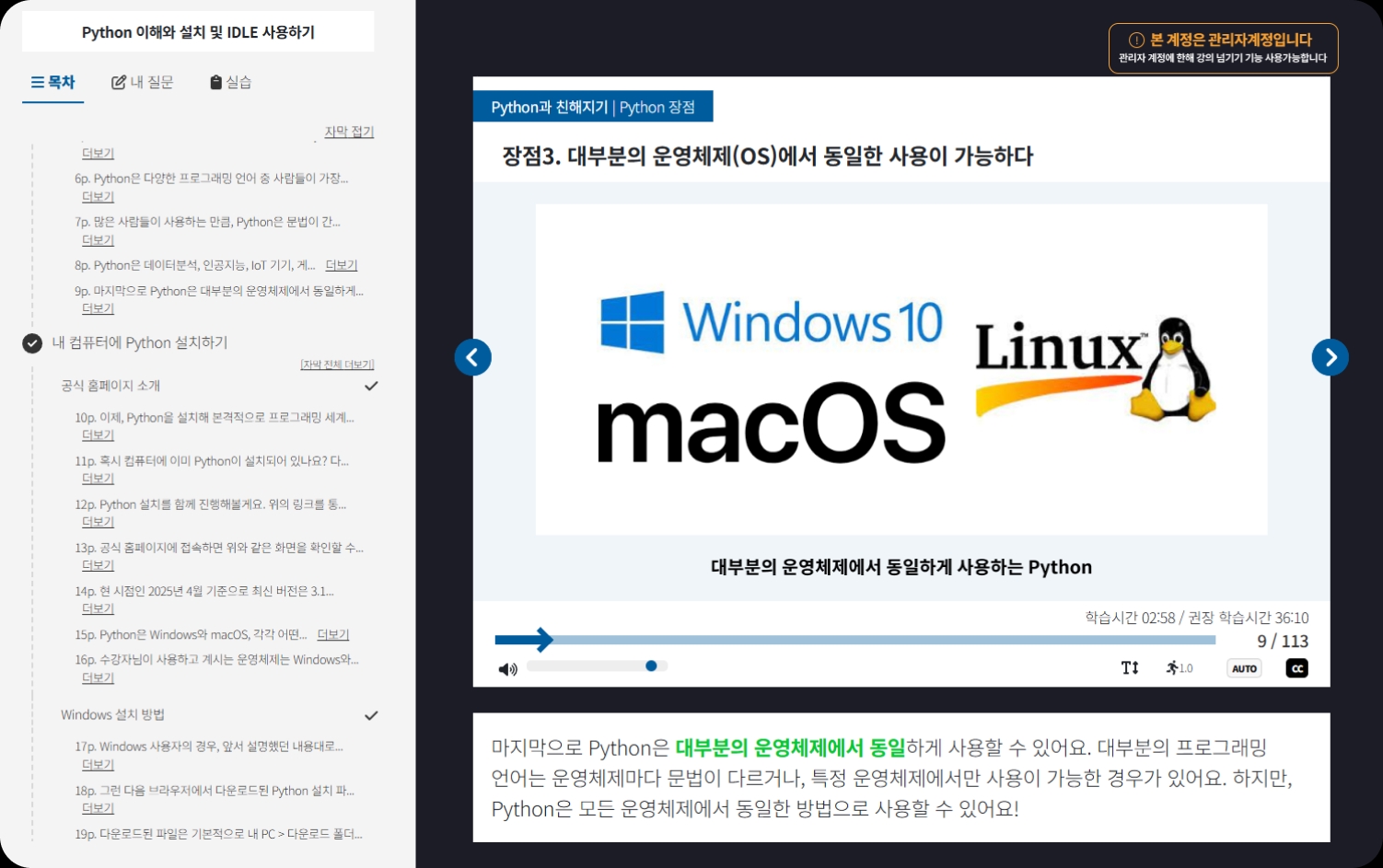Image resolution: width=1383 pixels, height=868 pixels.
Task: Click the course title Python 이해와 설치
Action: click(x=198, y=32)
